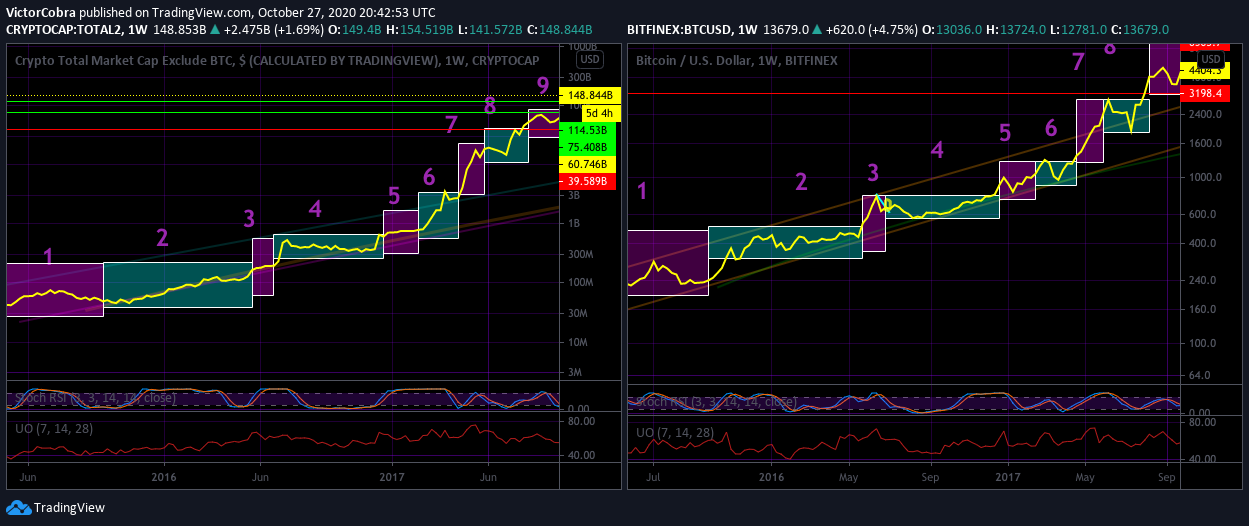This screenshot has width=1249, height=526.
Task: Click the purple wave label 4 on Bitcoin chart
Action: [x=937, y=151]
